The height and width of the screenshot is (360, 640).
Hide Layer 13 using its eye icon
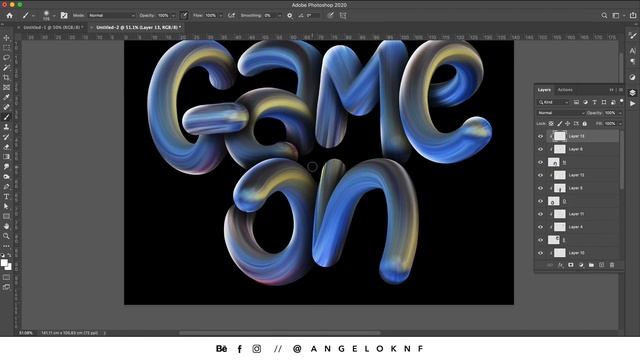[540, 136]
